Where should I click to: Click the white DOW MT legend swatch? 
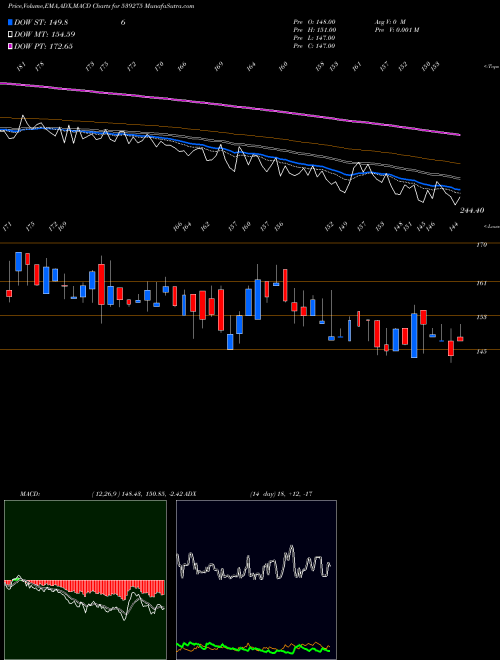tap(10, 34)
